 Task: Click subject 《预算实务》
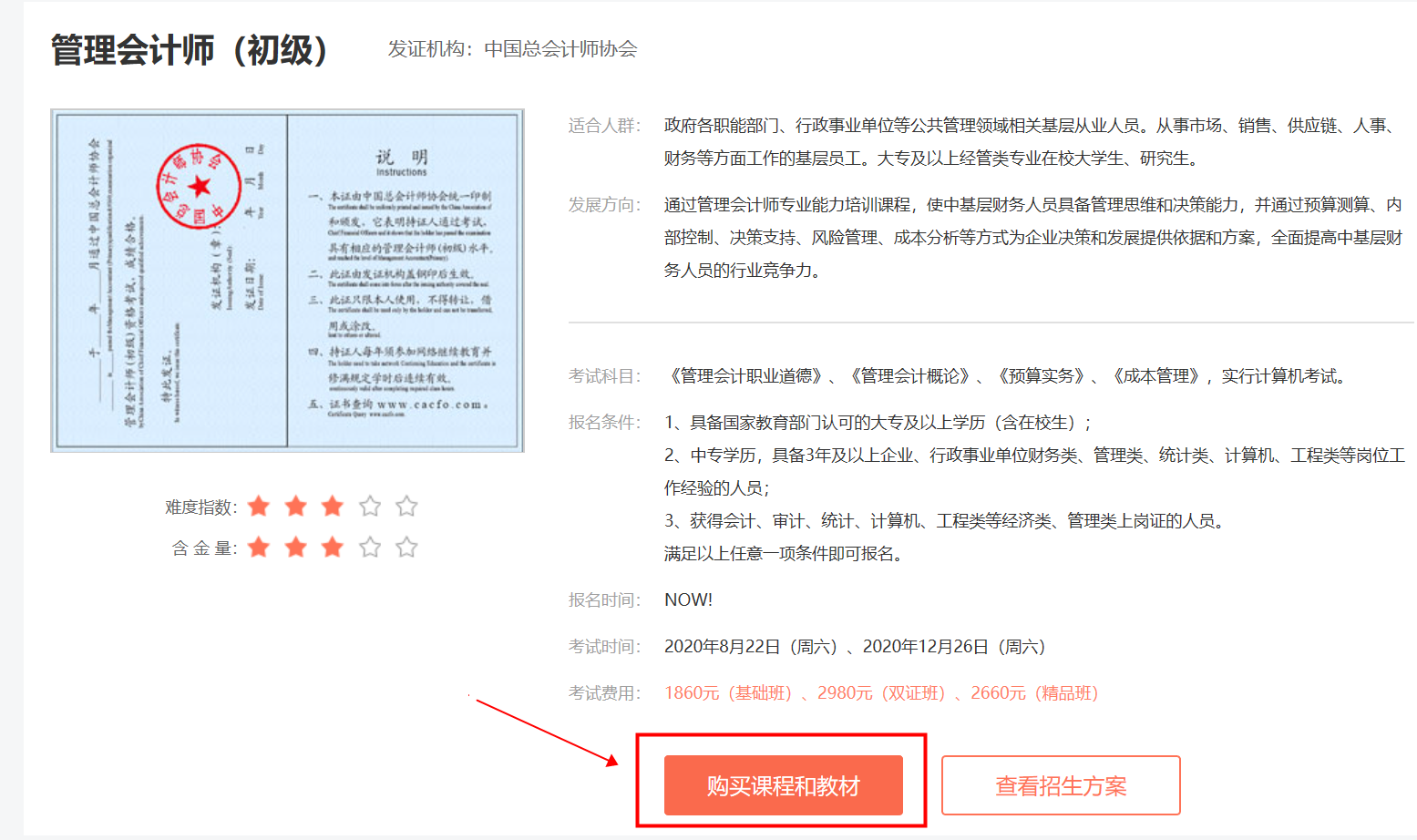point(1042,376)
